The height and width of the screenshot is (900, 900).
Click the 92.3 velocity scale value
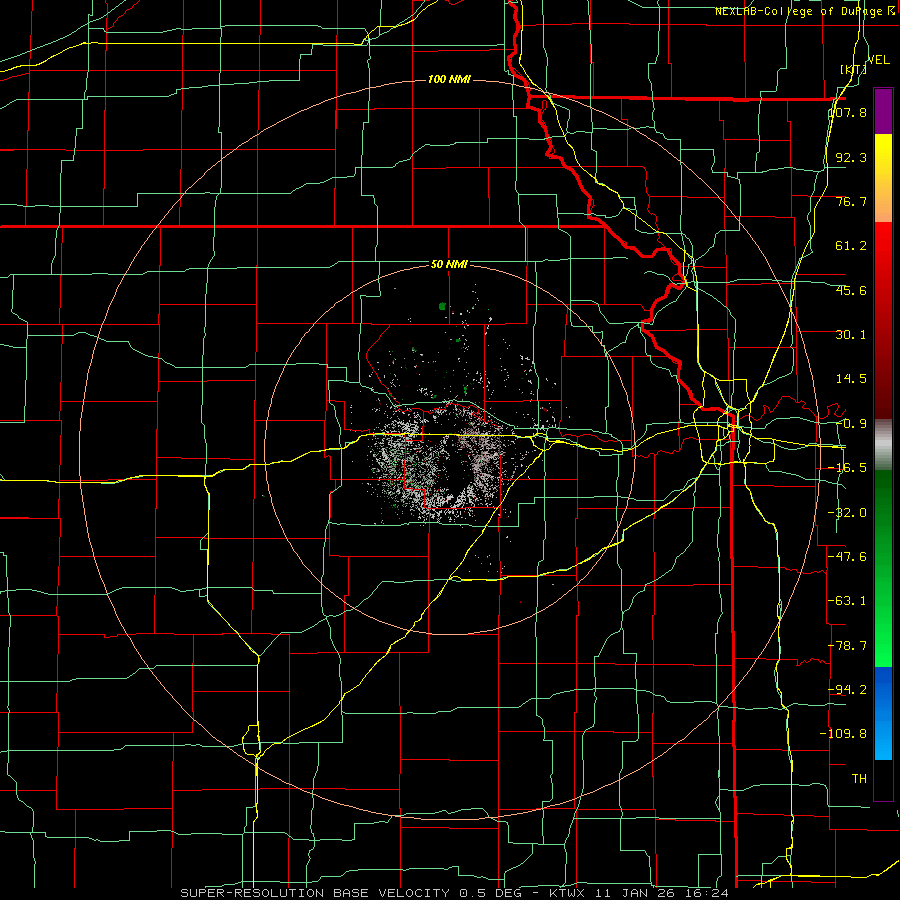[x=851, y=157]
